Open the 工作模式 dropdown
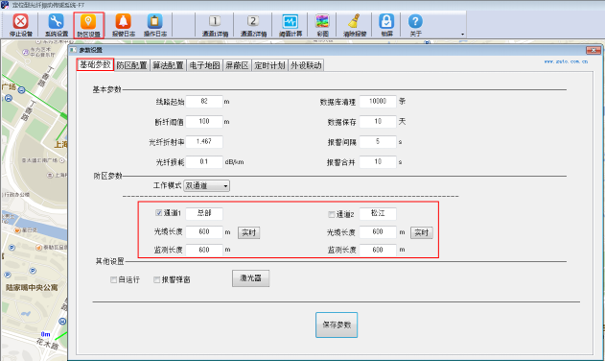Viewport: 605px width, 361px height. pos(206,186)
